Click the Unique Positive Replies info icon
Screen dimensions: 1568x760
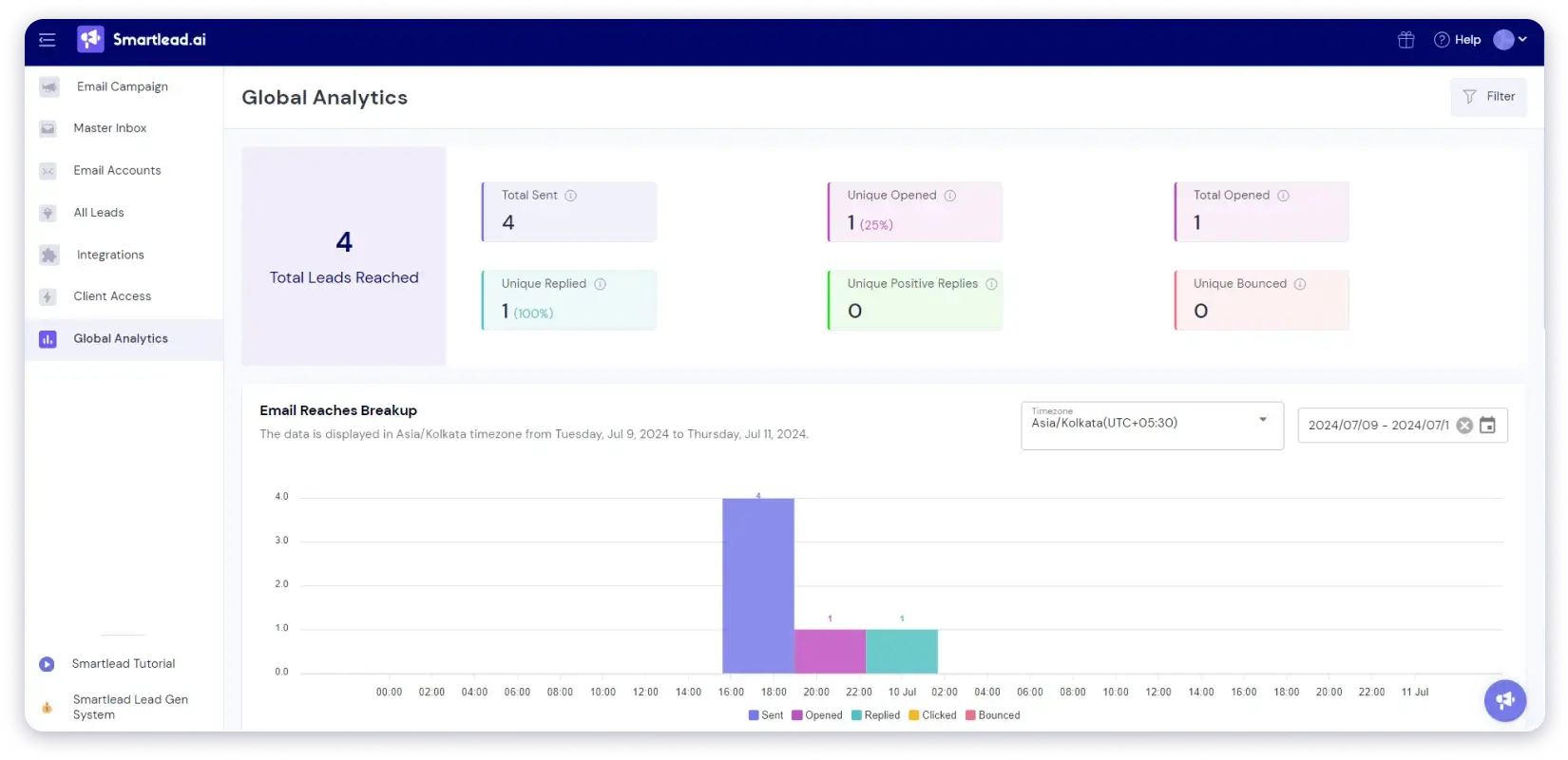[x=991, y=284]
